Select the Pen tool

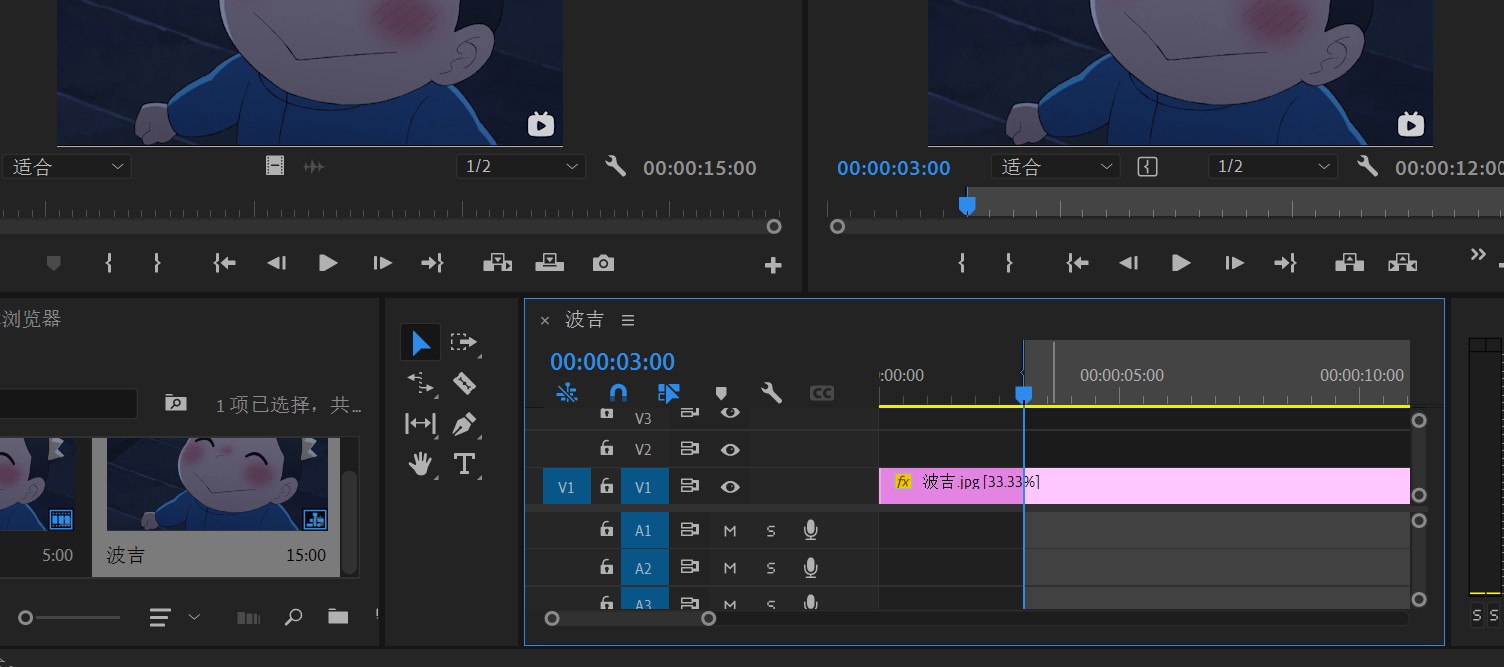tap(464, 424)
